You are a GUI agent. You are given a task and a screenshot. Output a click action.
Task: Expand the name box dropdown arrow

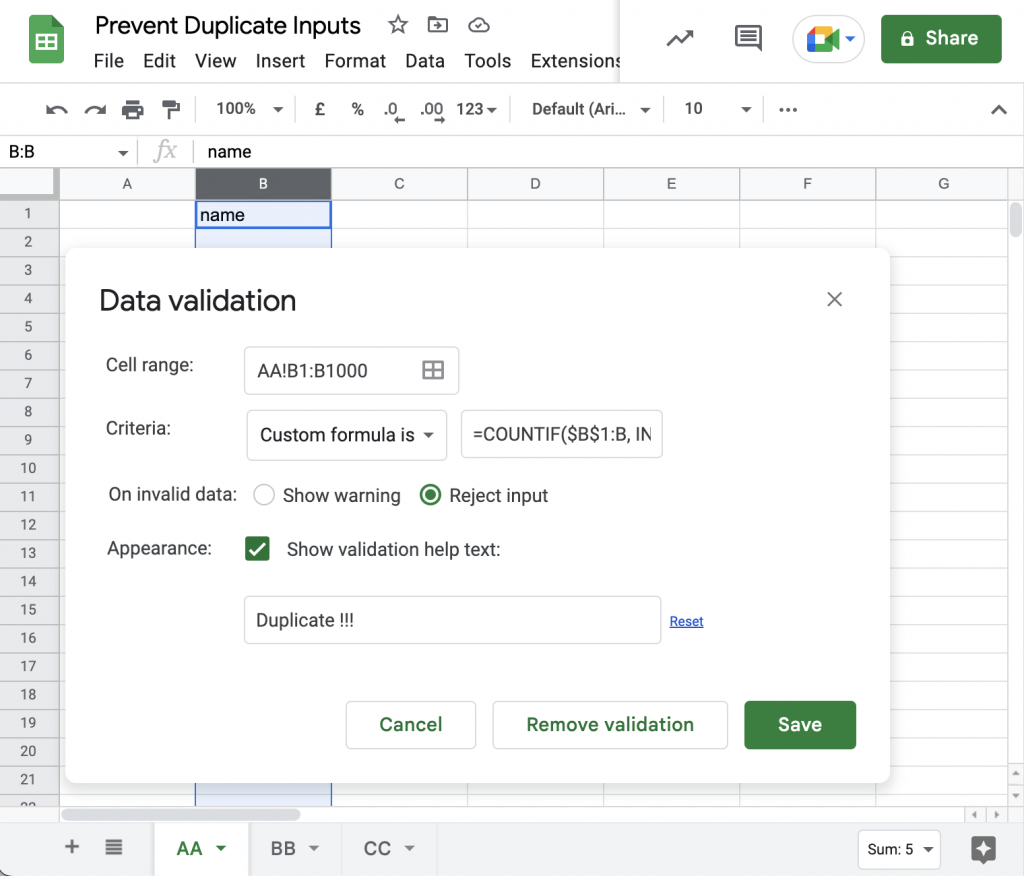point(123,153)
